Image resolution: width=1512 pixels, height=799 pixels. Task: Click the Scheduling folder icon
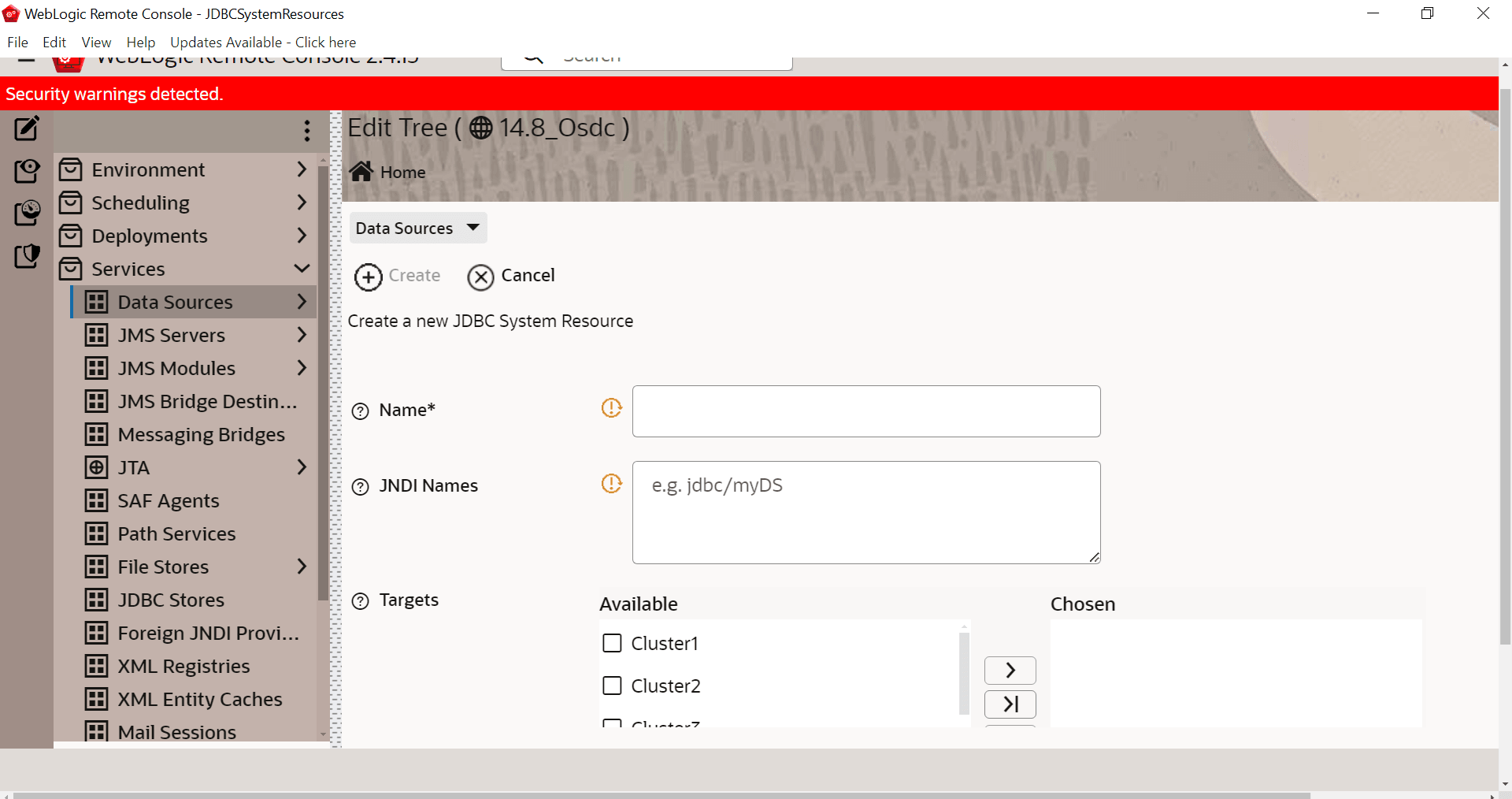coord(71,203)
